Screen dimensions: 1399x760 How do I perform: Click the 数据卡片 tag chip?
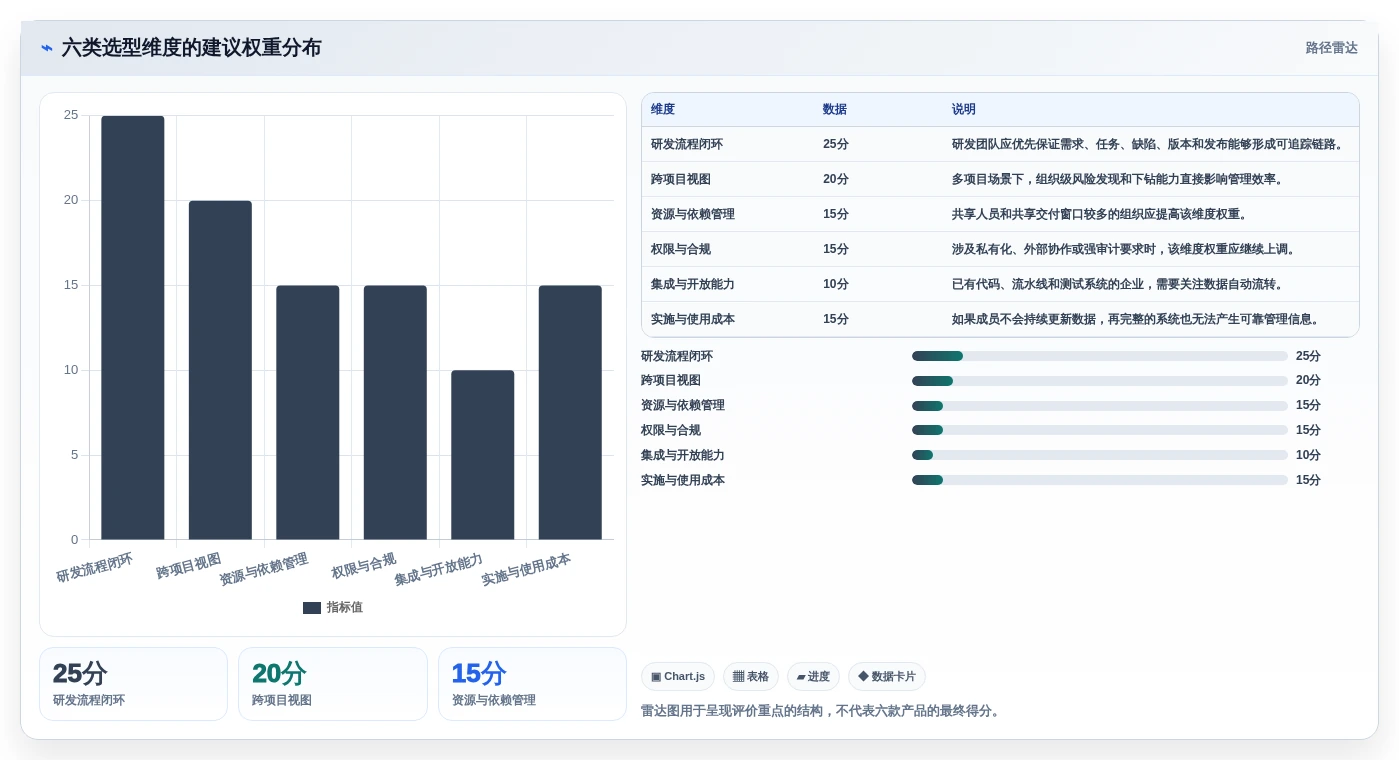coord(887,677)
